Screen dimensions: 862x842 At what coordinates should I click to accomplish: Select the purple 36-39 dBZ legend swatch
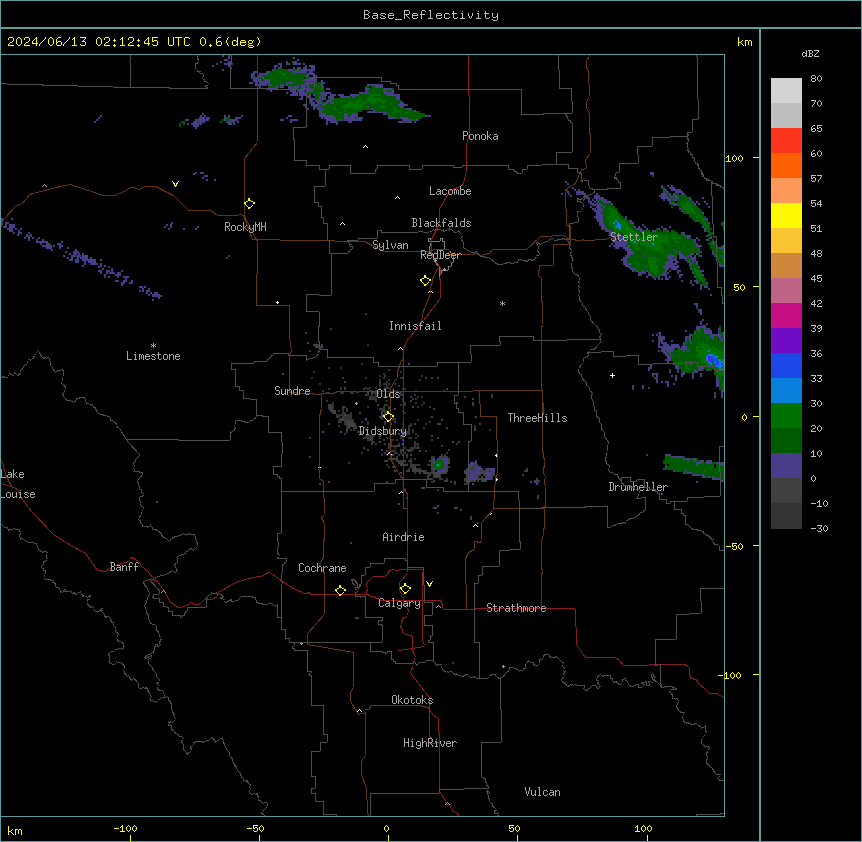[786, 340]
